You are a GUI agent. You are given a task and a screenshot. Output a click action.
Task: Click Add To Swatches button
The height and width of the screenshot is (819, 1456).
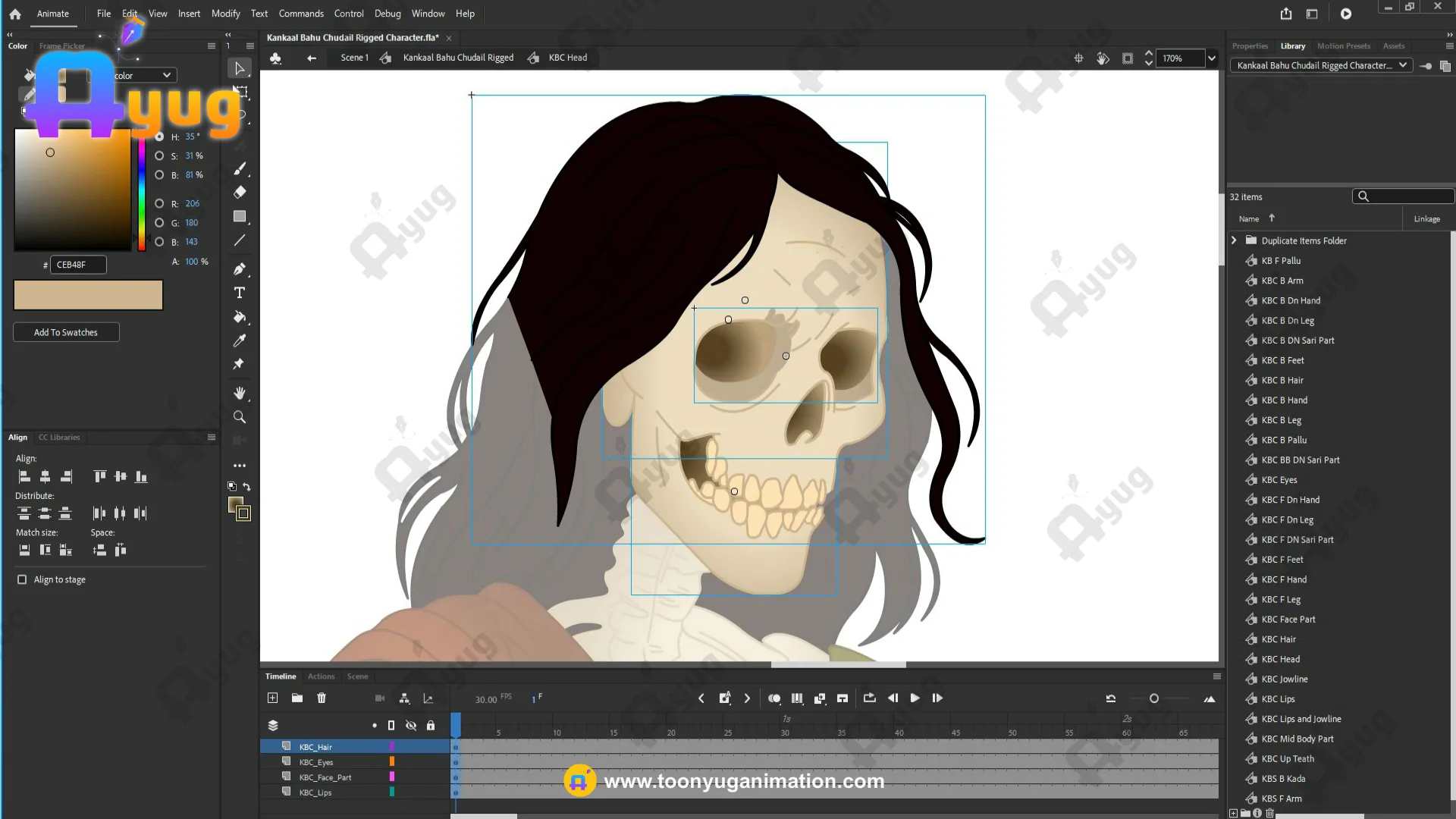(66, 332)
